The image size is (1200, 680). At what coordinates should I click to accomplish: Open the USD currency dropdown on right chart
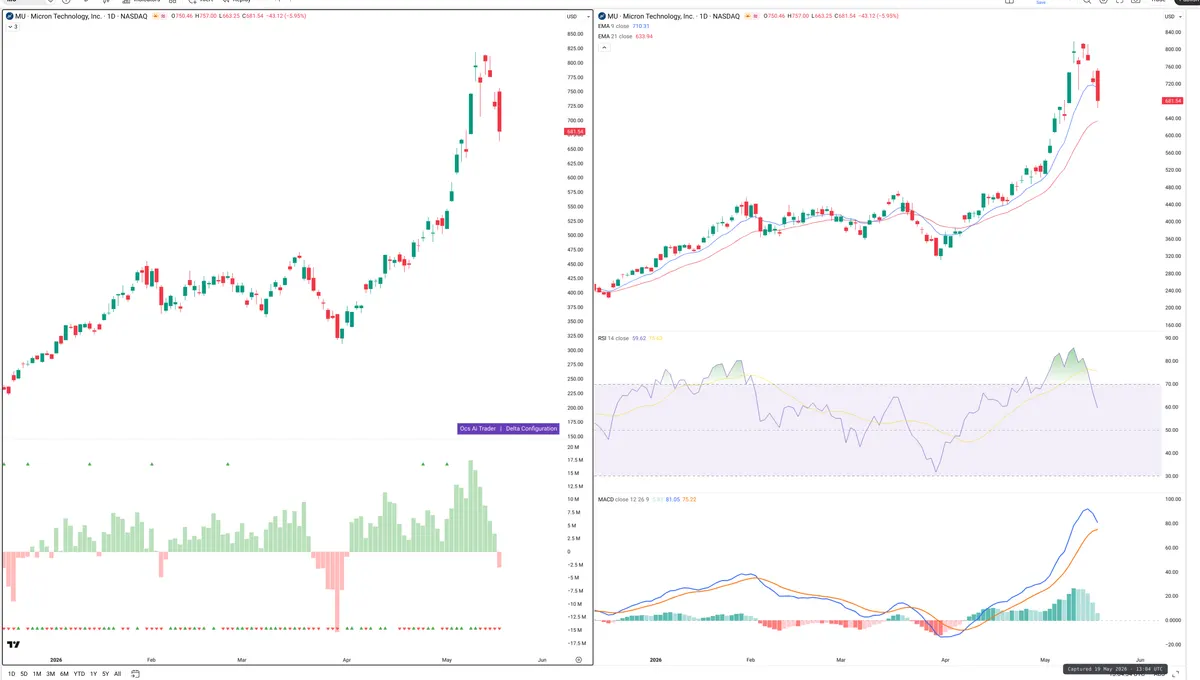click(1171, 17)
